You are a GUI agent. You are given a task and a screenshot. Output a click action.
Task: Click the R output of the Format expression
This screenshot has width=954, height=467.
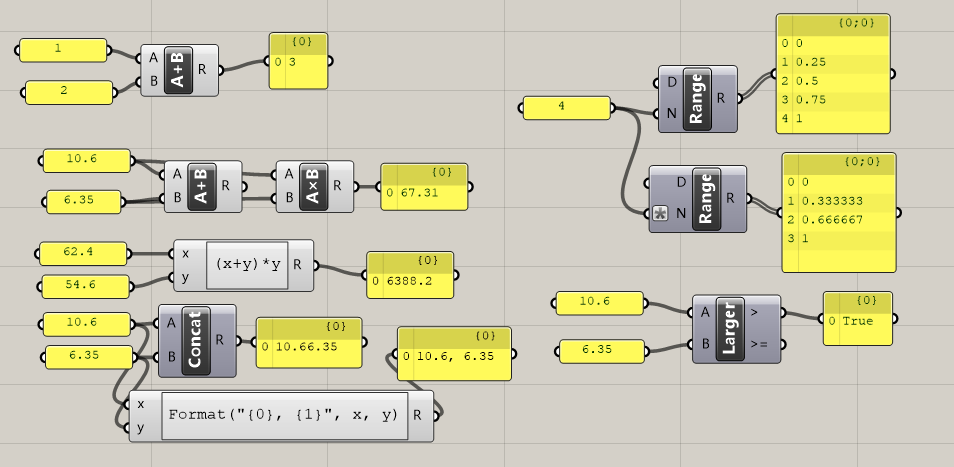[418, 415]
